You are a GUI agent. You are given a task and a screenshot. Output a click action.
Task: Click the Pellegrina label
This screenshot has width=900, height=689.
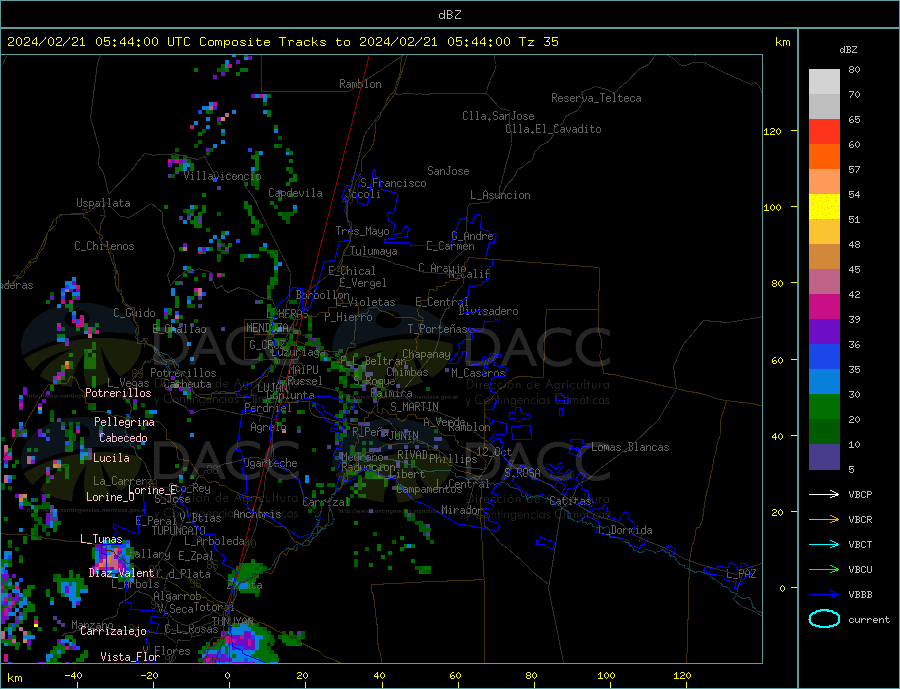(125, 422)
